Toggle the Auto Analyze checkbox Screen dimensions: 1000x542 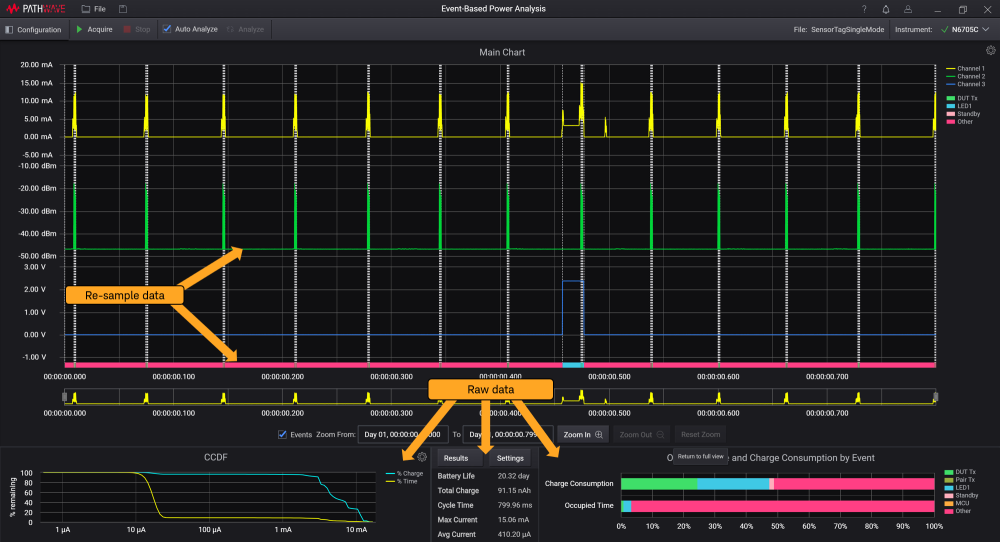[167, 29]
